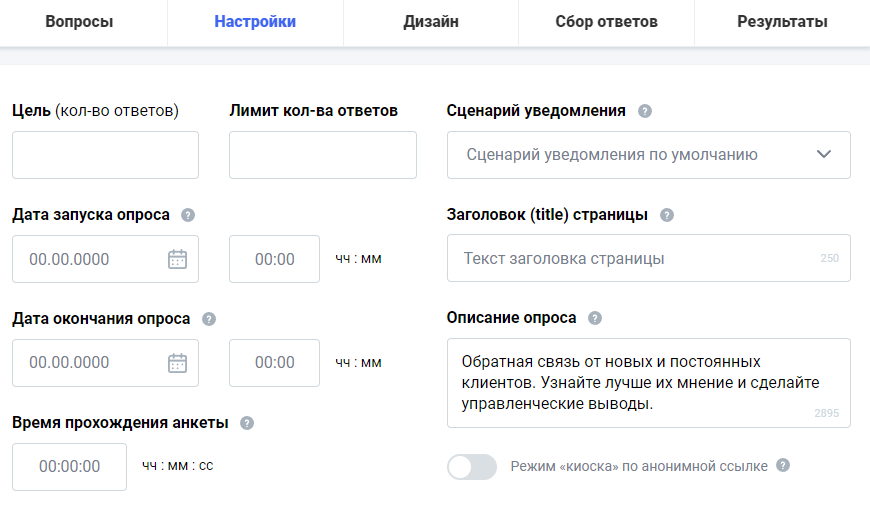Click the response goal input field
Image resolution: width=870 pixels, height=505 pixels.
coord(105,155)
